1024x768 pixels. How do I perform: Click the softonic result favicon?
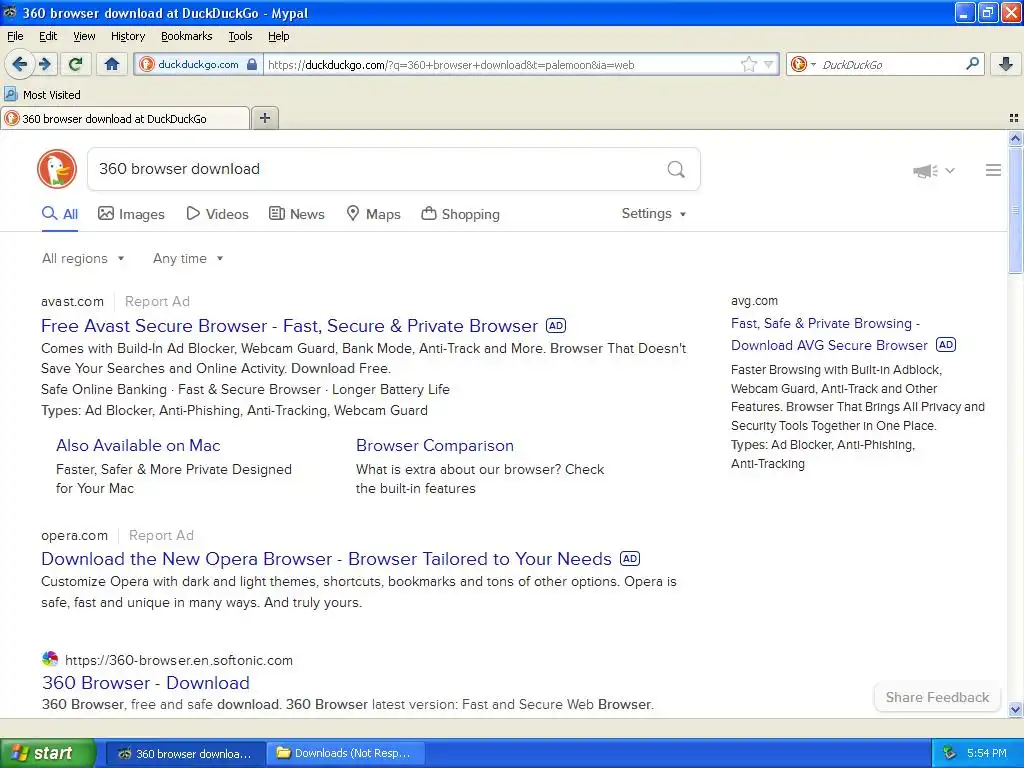(50, 659)
